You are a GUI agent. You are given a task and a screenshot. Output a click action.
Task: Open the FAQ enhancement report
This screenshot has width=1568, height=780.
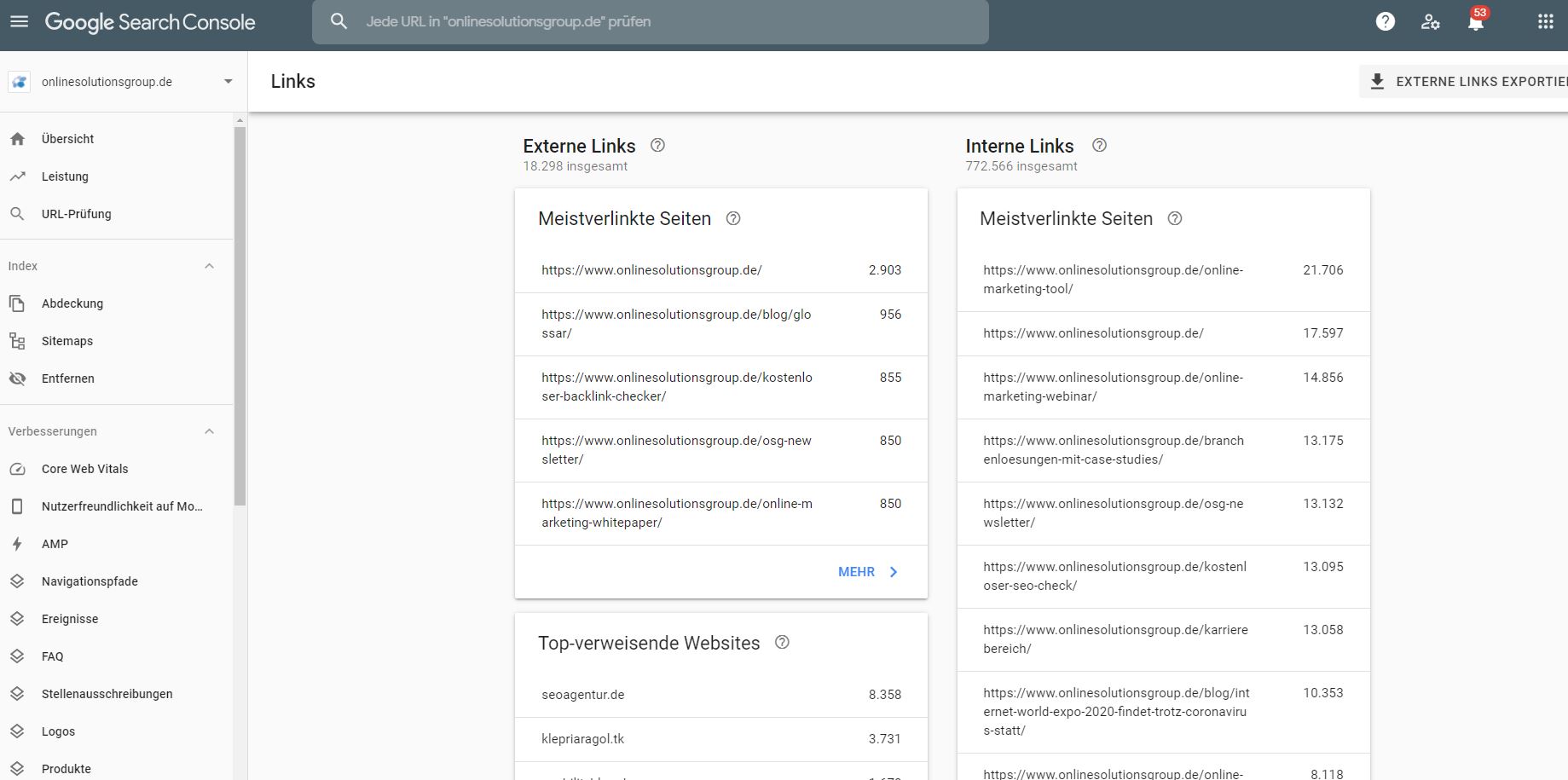click(x=117, y=656)
